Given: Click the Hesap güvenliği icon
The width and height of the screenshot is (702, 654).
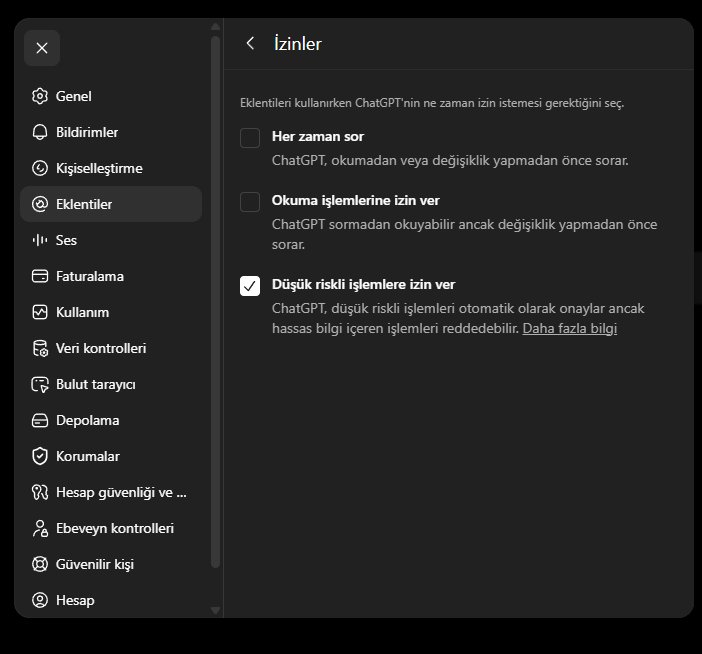Looking at the screenshot, I should [x=40, y=492].
